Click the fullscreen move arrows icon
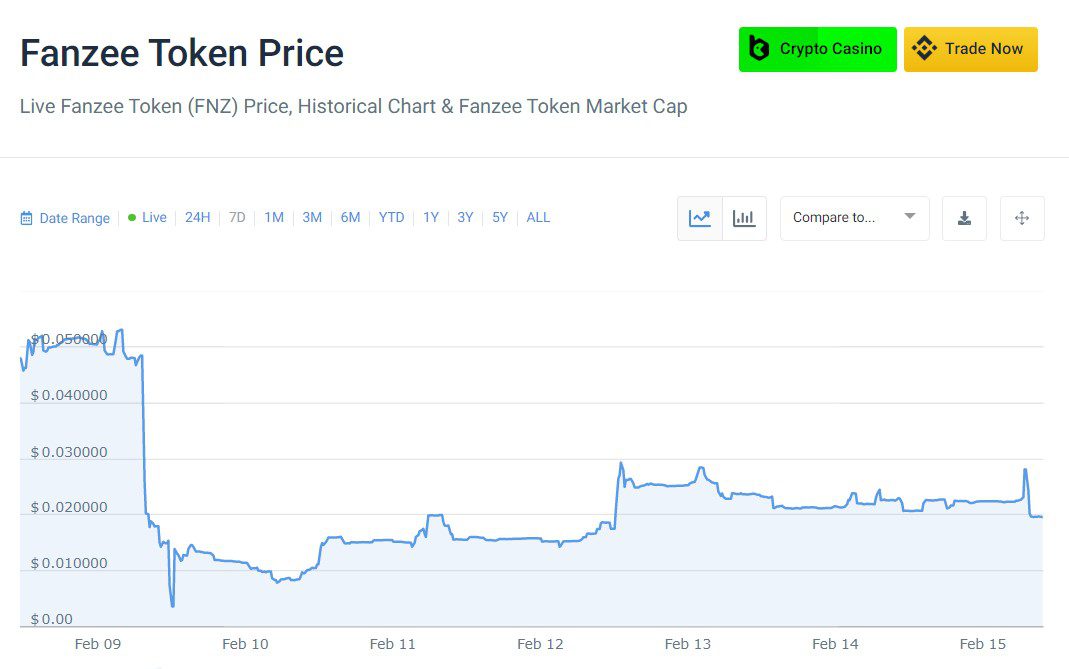This screenshot has height=669, width=1069. coord(1022,218)
